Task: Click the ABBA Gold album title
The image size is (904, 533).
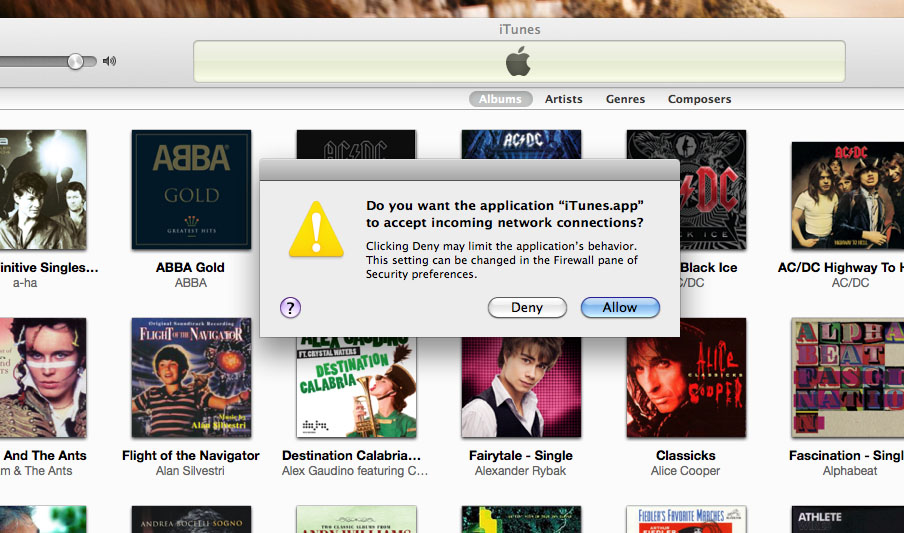Action: coord(190,268)
